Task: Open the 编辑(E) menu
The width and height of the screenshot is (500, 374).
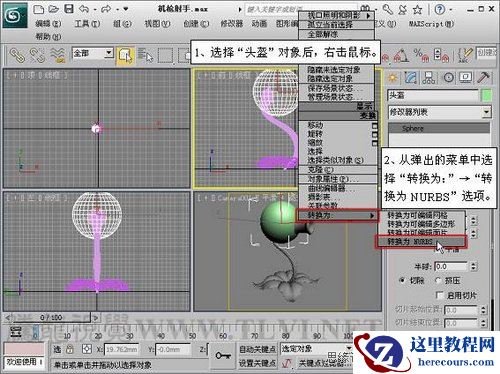Action: (x=48, y=24)
